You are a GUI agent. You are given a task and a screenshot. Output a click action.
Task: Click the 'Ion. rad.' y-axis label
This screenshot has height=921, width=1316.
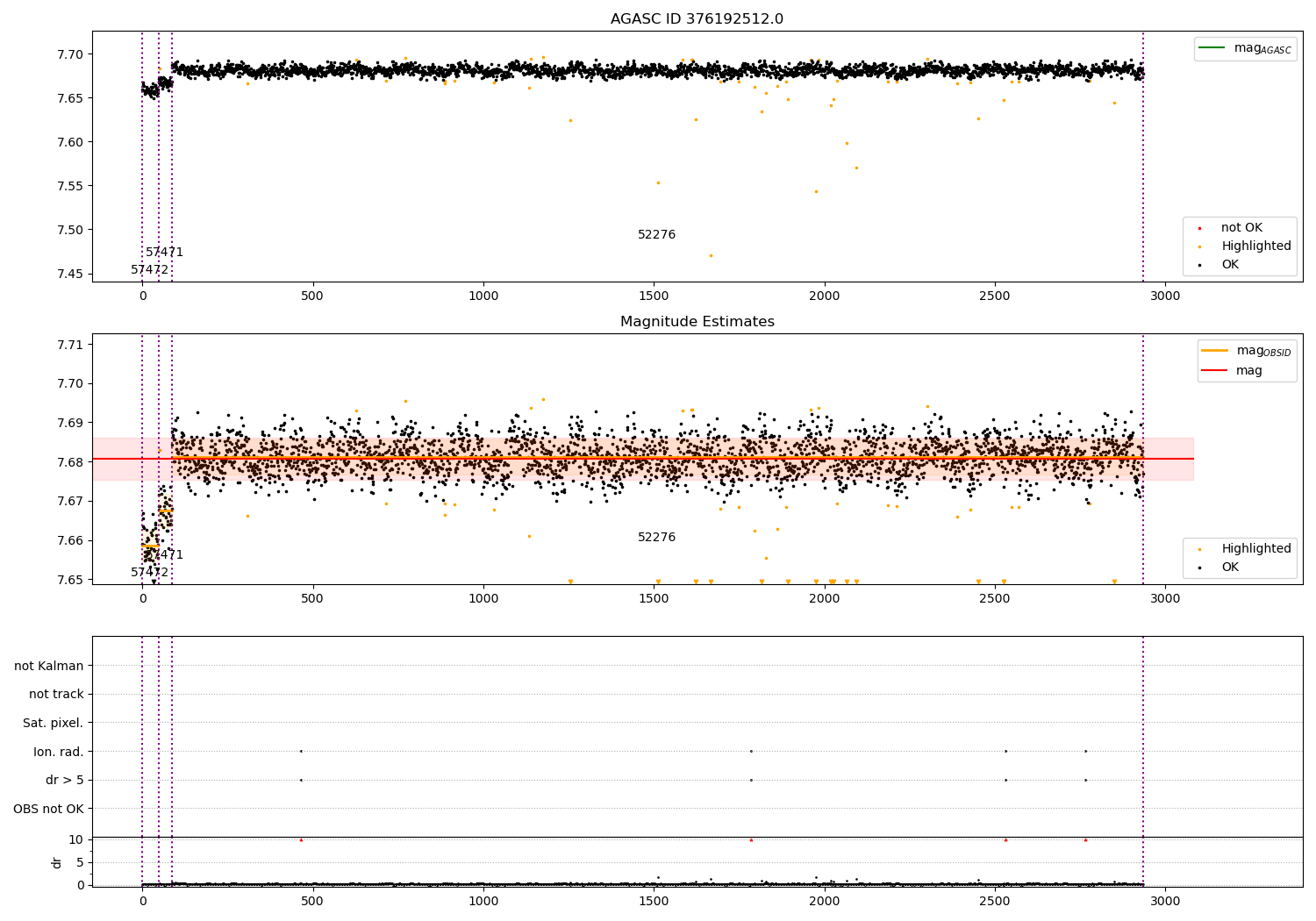(x=59, y=753)
